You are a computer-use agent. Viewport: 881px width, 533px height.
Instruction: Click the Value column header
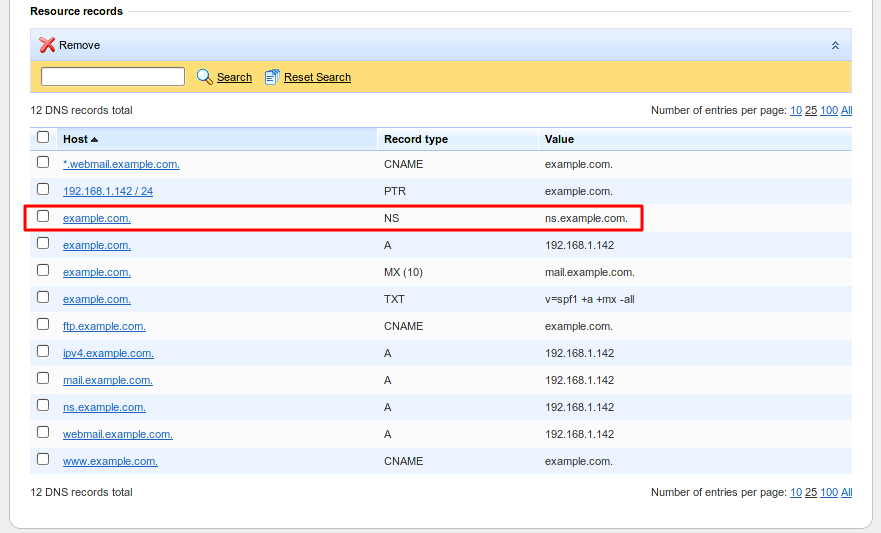coord(559,139)
